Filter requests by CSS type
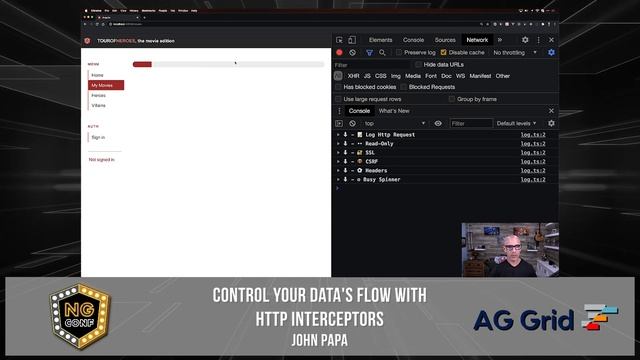Viewport: 640px width, 360px height. click(x=380, y=76)
